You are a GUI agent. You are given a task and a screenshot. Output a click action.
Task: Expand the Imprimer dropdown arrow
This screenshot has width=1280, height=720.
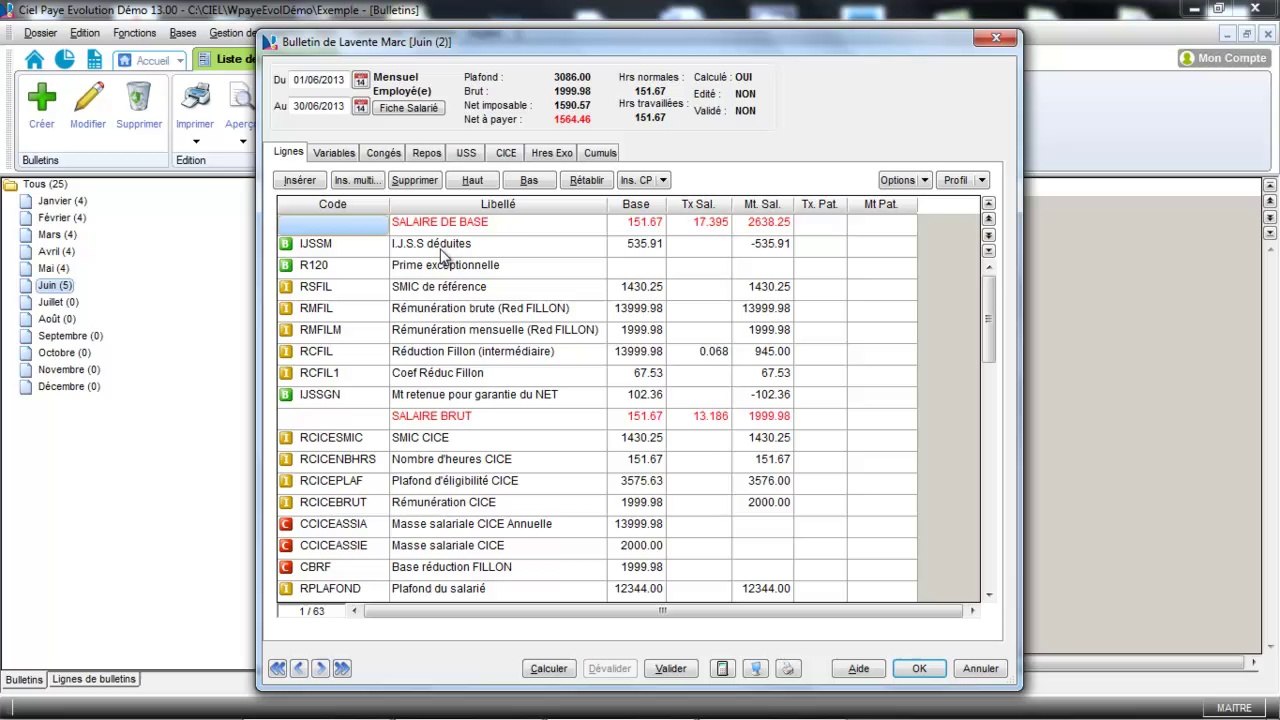(x=196, y=141)
